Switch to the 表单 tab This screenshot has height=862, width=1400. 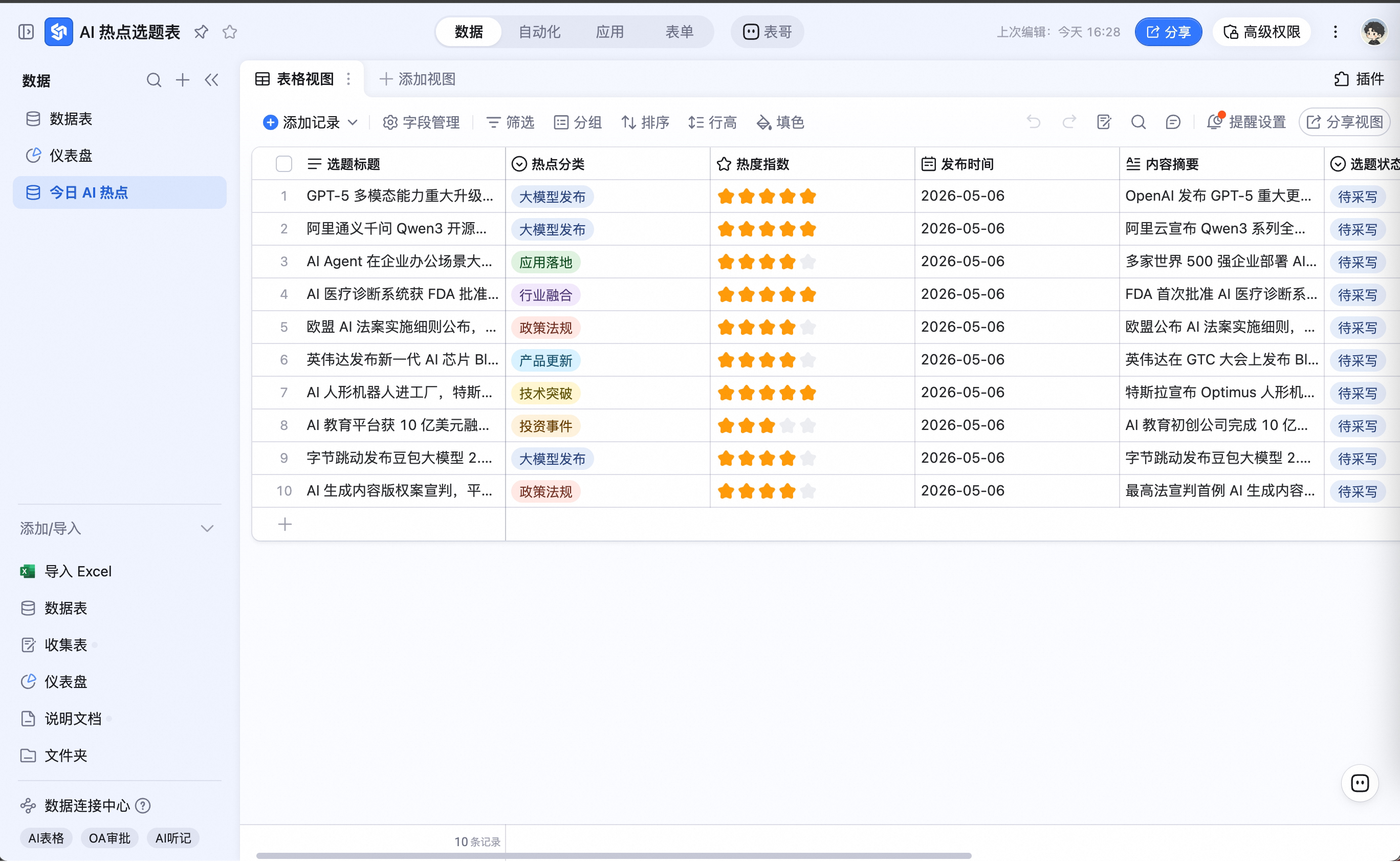click(680, 32)
